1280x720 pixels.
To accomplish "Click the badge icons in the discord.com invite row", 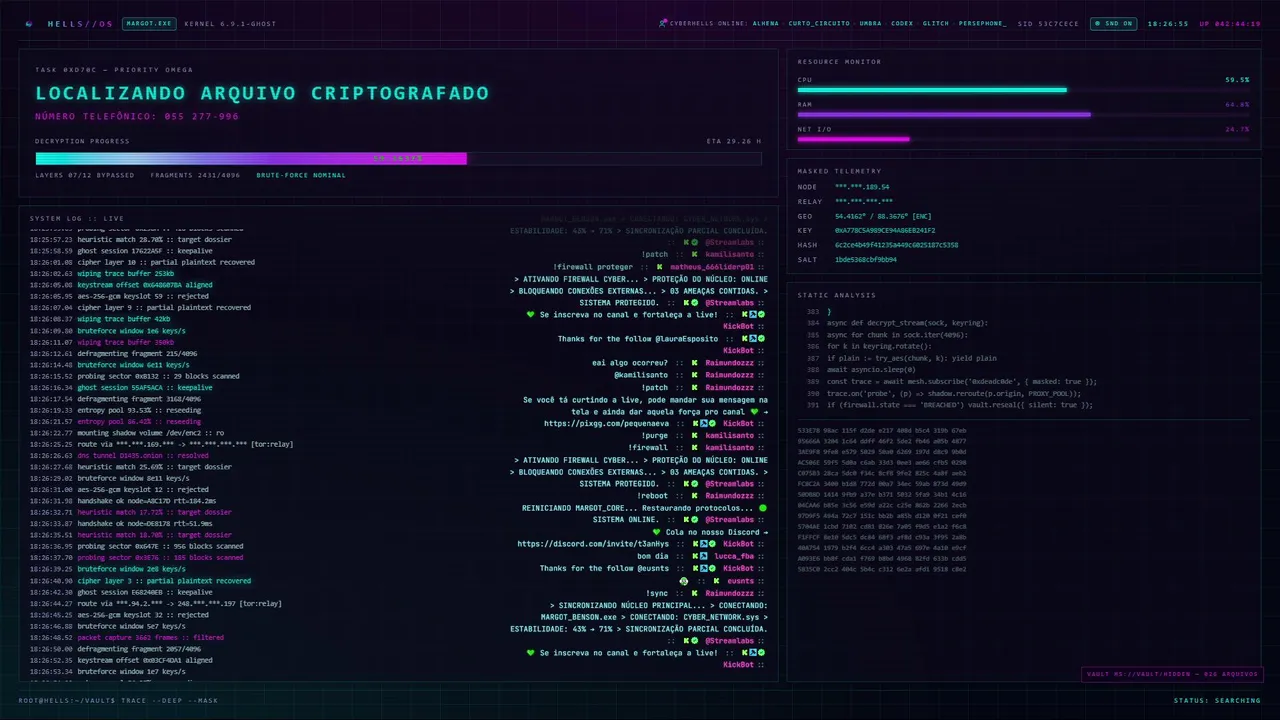I will tap(703, 544).
